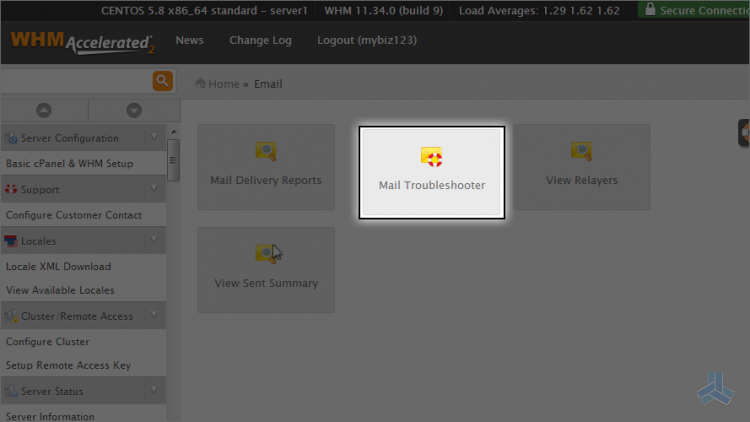Open View Available Locales

click(x=60, y=290)
